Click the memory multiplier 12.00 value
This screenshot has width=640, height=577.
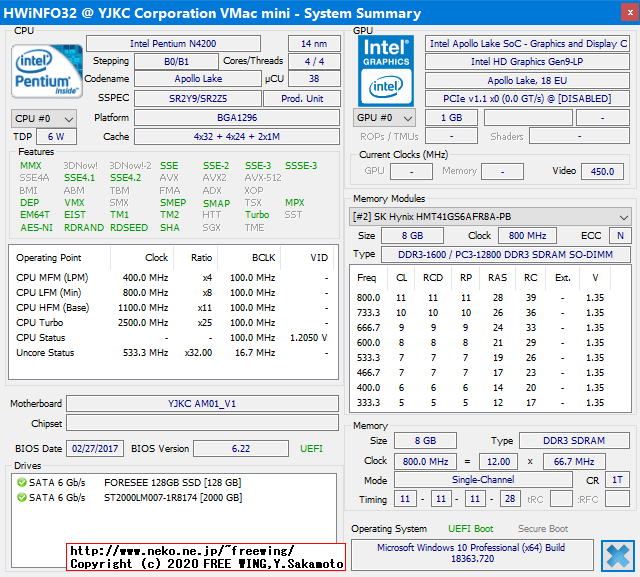pyautogui.click(x=498, y=462)
